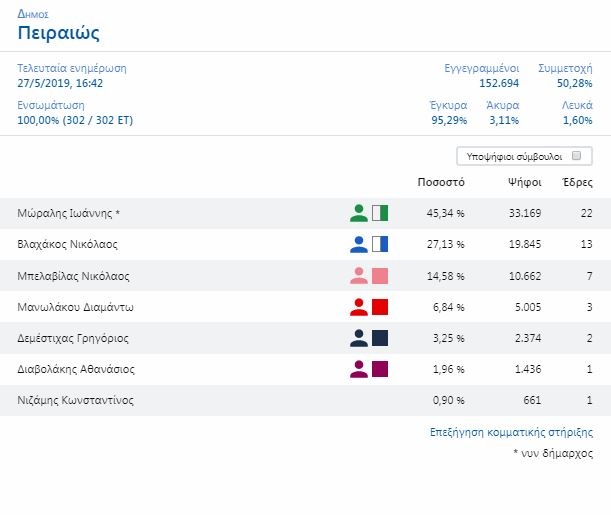611x515 pixels.
Task: Open Επεξήγηση κομματικής στήριξης link
Action: 511,432
